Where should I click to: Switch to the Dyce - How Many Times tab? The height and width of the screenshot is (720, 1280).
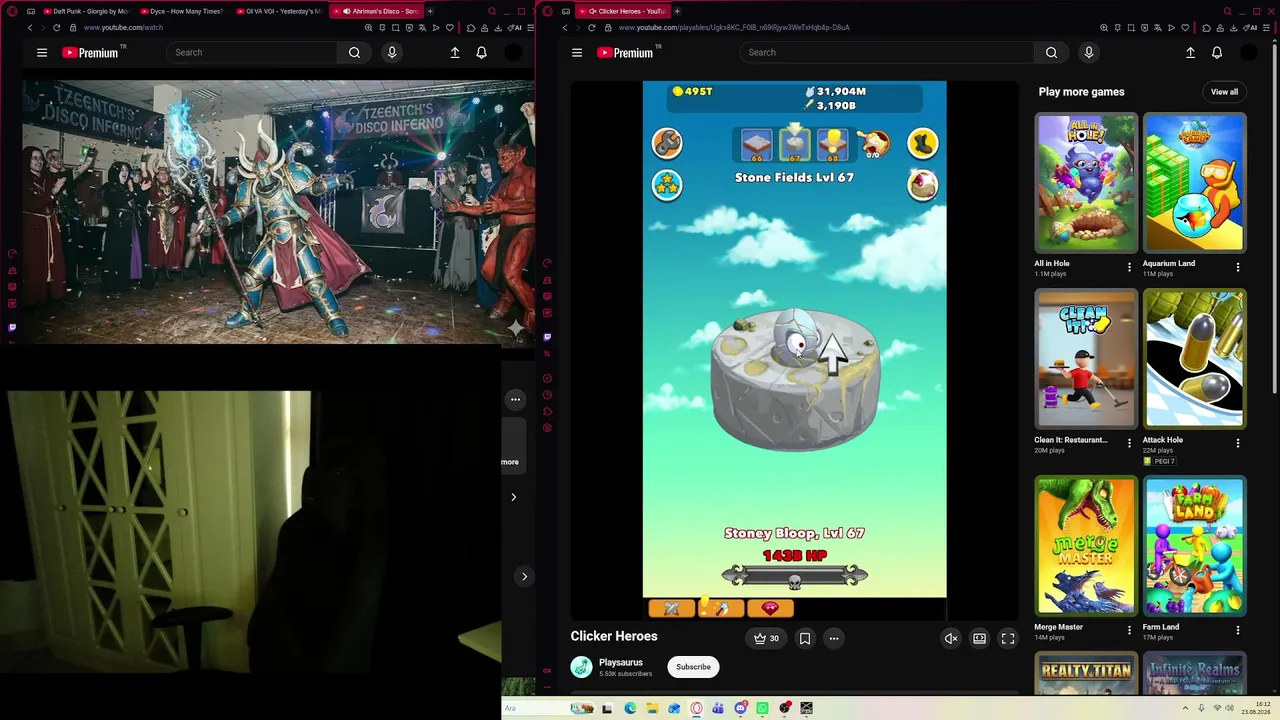(184, 11)
